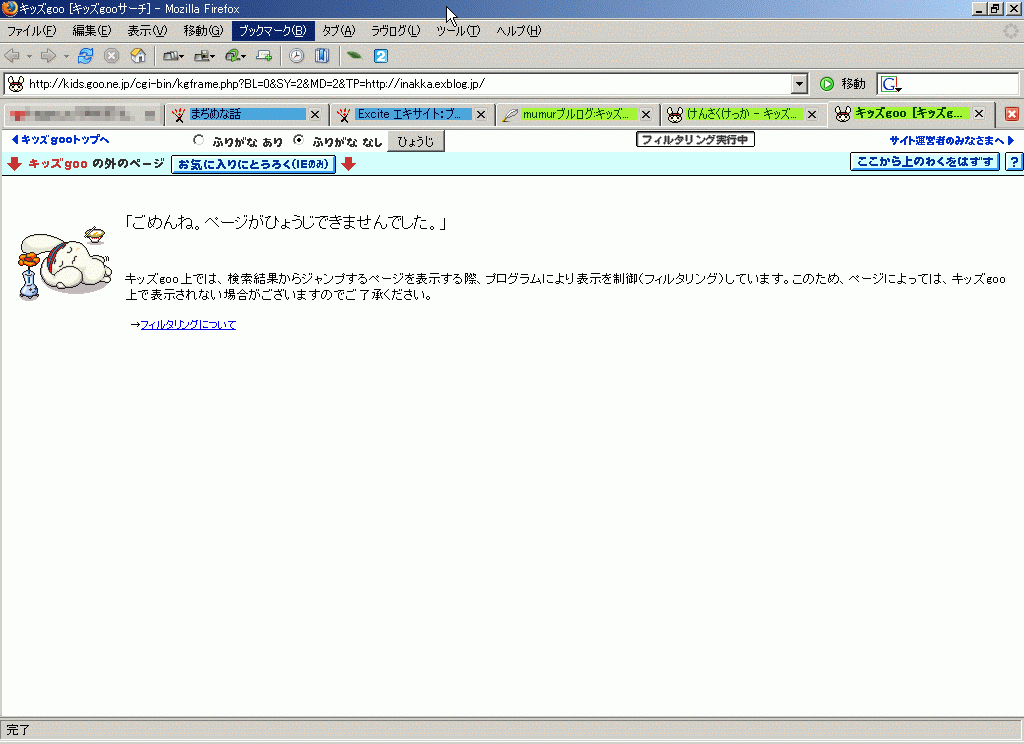1024x744 pixels.
Task: Switch to the blurred first tab
Action: click(x=82, y=115)
